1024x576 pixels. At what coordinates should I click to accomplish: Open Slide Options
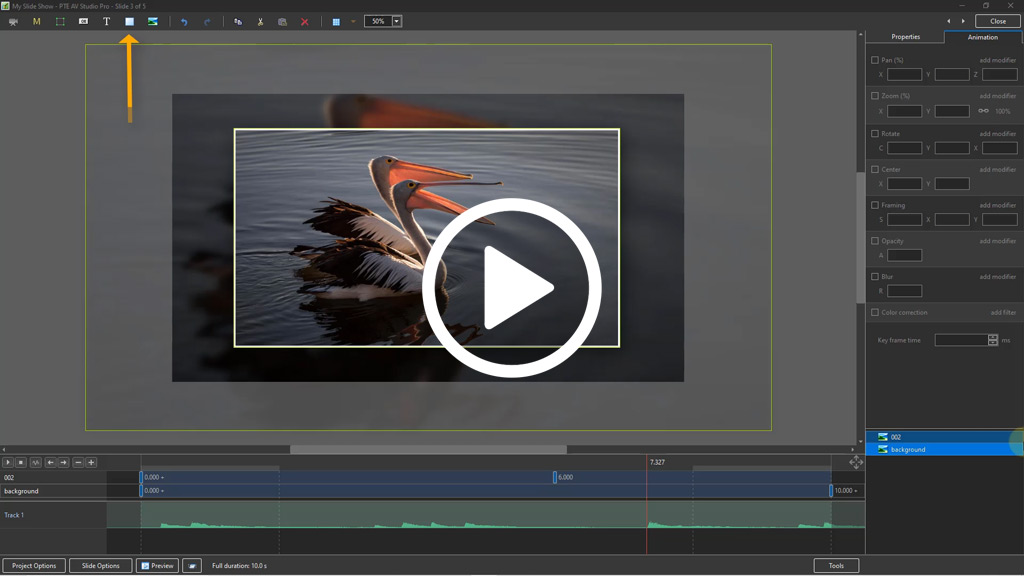[101, 566]
